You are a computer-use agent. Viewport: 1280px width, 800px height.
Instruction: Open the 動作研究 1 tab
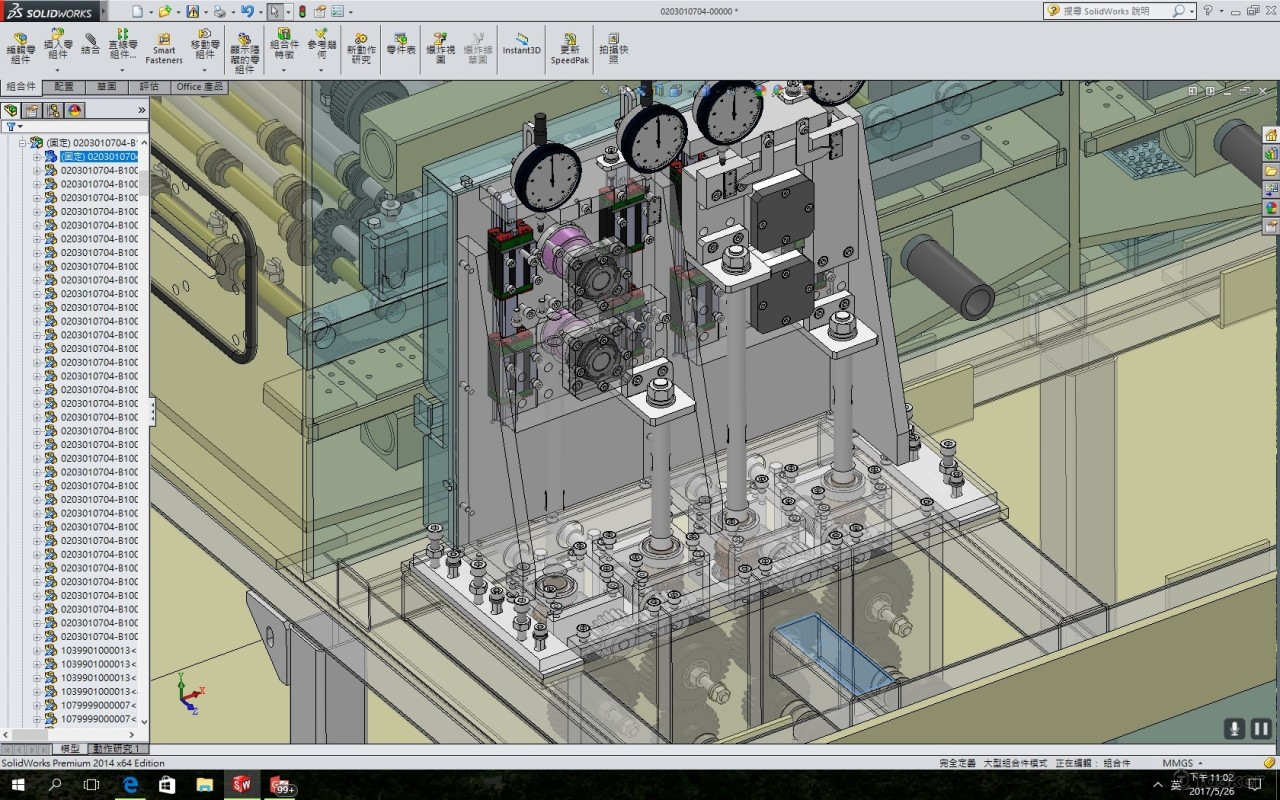[x=118, y=748]
